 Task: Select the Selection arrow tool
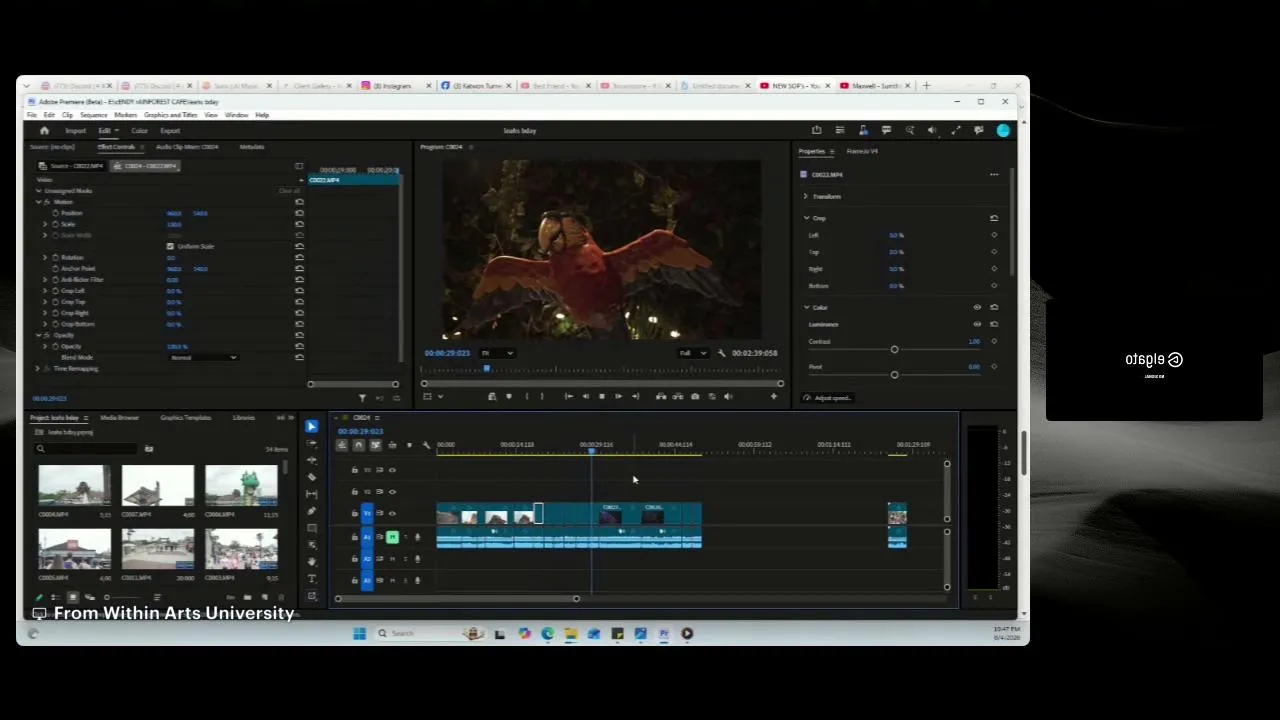(x=312, y=426)
